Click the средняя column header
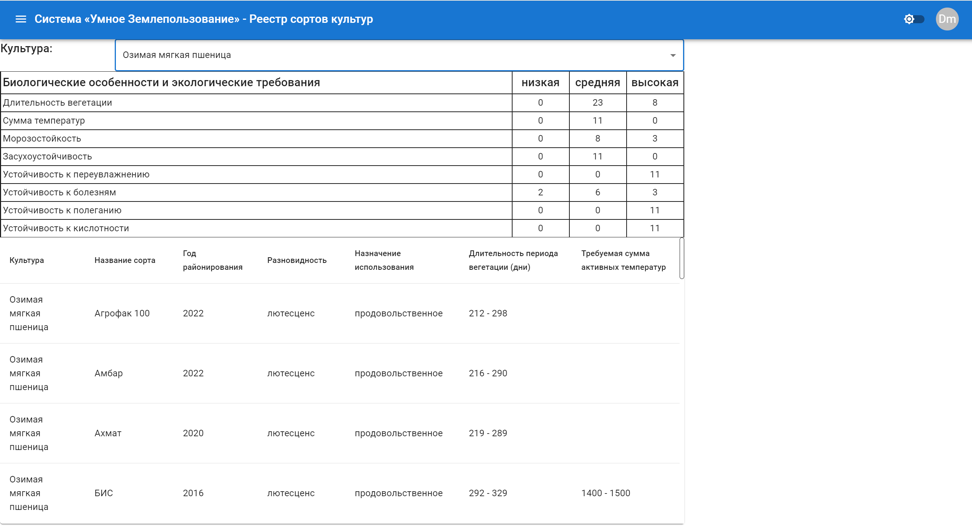The width and height of the screenshot is (972, 531). click(598, 82)
